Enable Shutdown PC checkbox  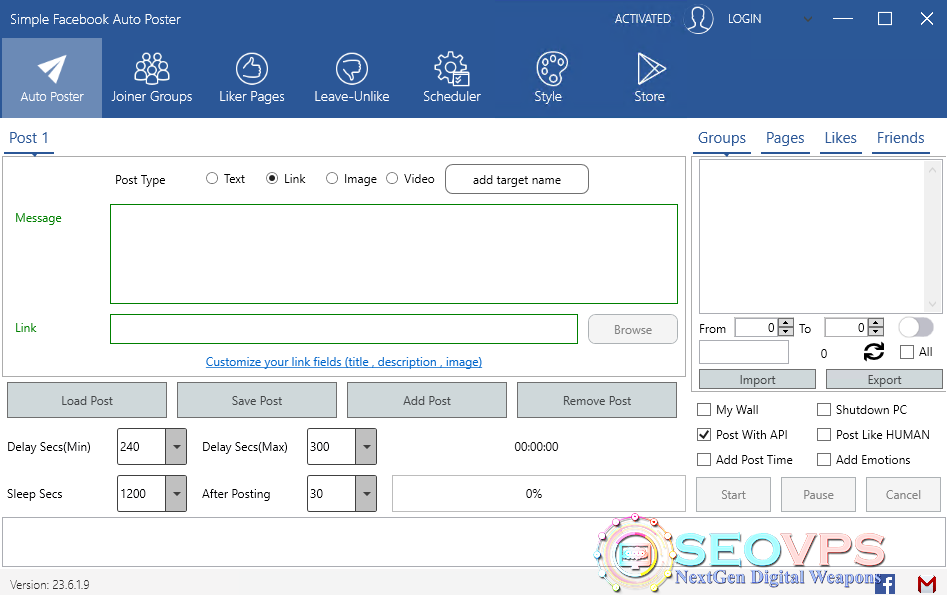pyautogui.click(x=824, y=410)
